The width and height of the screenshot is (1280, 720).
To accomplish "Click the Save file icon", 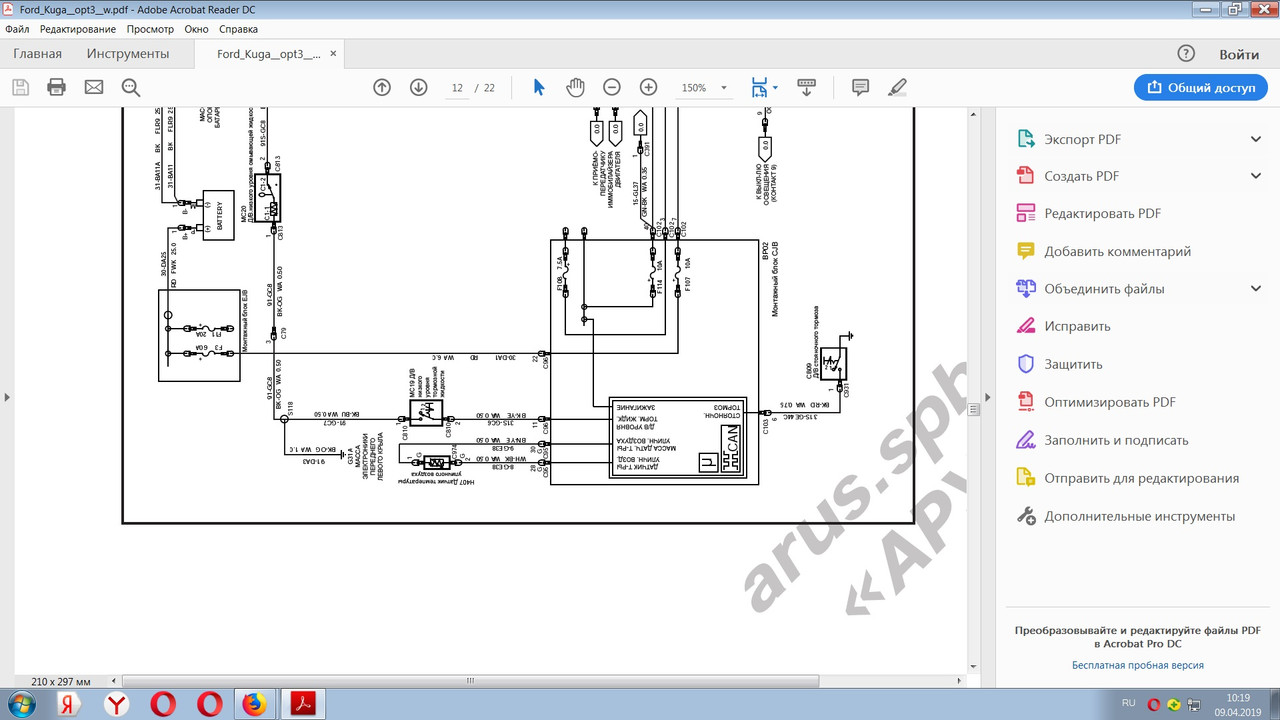I will pyautogui.click(x=20, y=87).
